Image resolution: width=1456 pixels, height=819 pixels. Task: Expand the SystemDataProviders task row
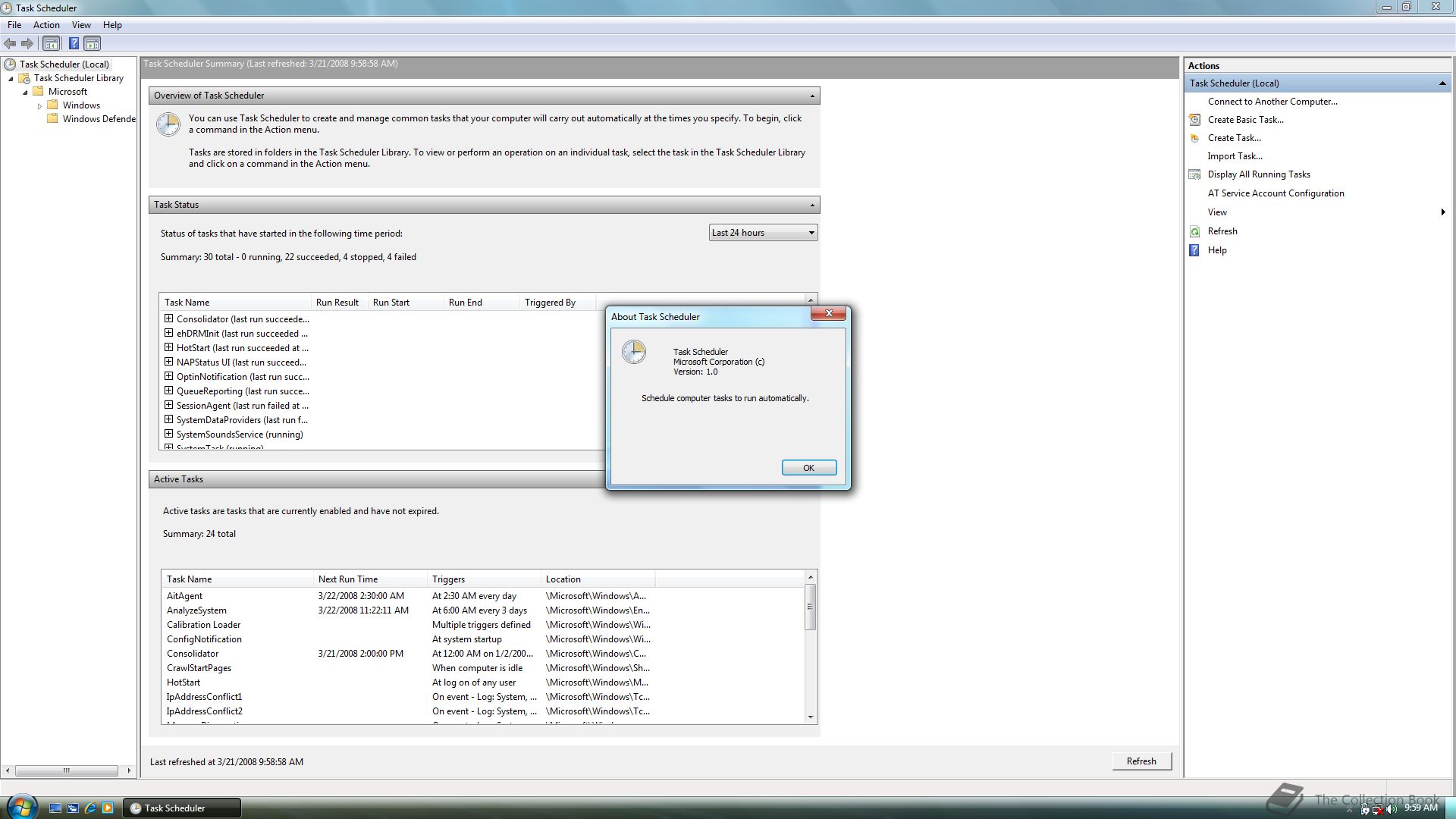click(x=168, y=420)
